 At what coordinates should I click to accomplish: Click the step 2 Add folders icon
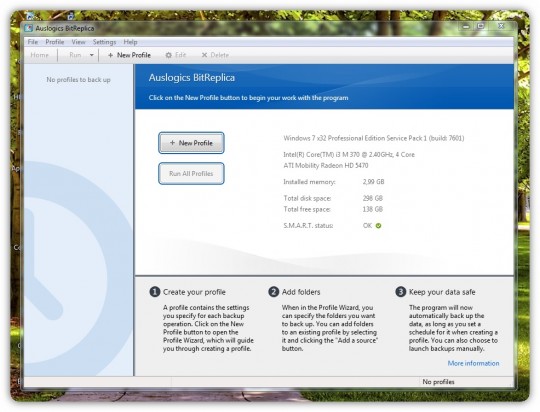pyautogui.click(x=273, y=292)
